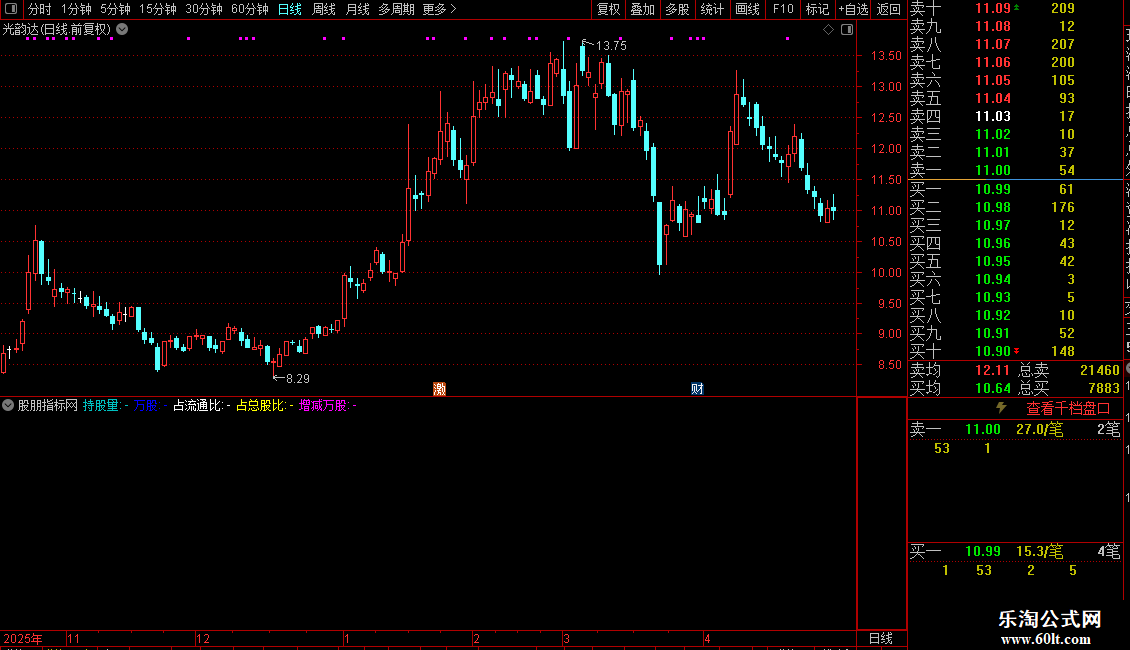Select the 卖十 11.09 order row
Screen dimensions: 1130x650
pos(1015,9)
